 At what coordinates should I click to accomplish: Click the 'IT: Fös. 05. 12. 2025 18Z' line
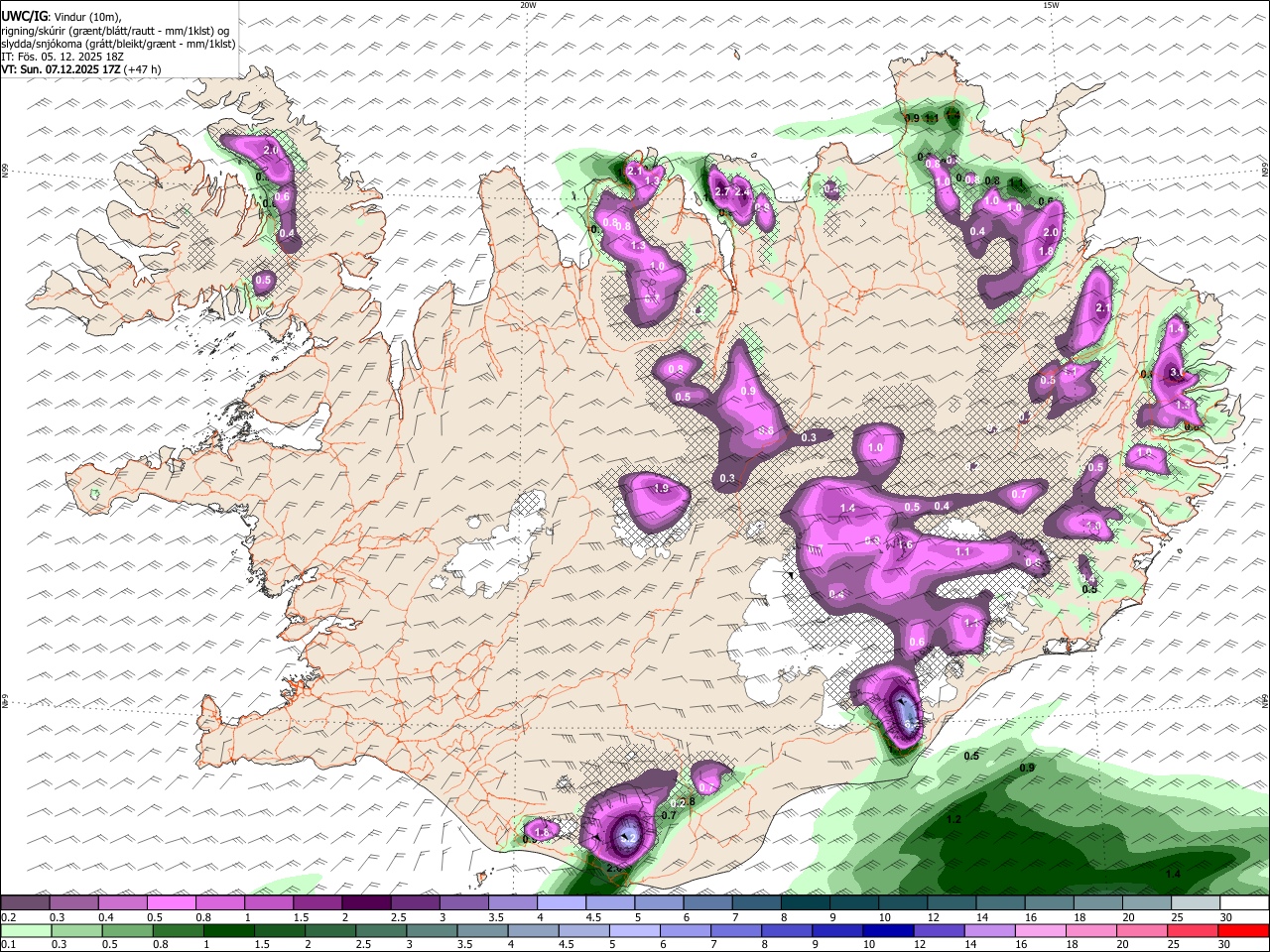63,57
